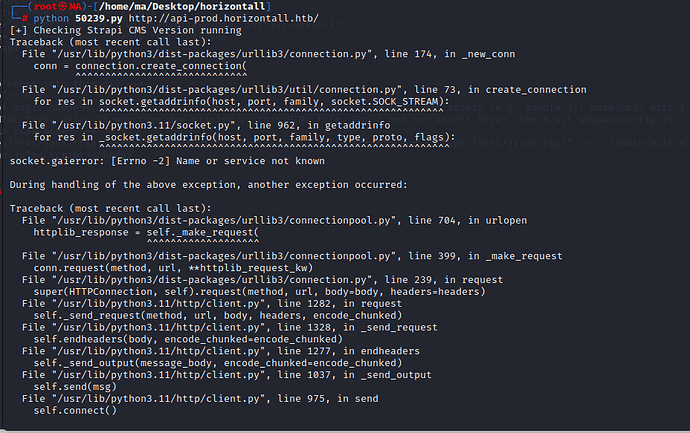
Task: Click the skull symbol in the root prompt
Action: point(63,7)
